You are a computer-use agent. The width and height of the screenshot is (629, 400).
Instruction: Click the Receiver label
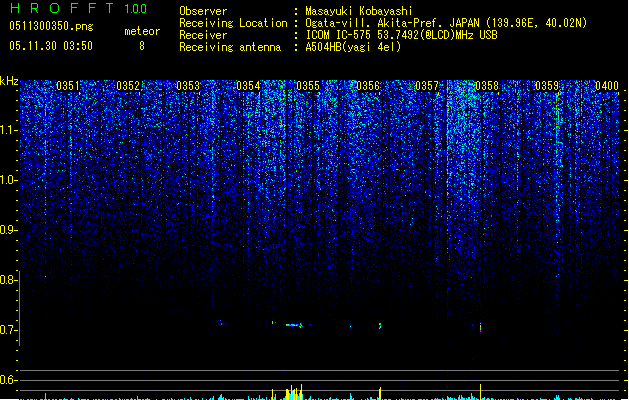click(203, 35)
